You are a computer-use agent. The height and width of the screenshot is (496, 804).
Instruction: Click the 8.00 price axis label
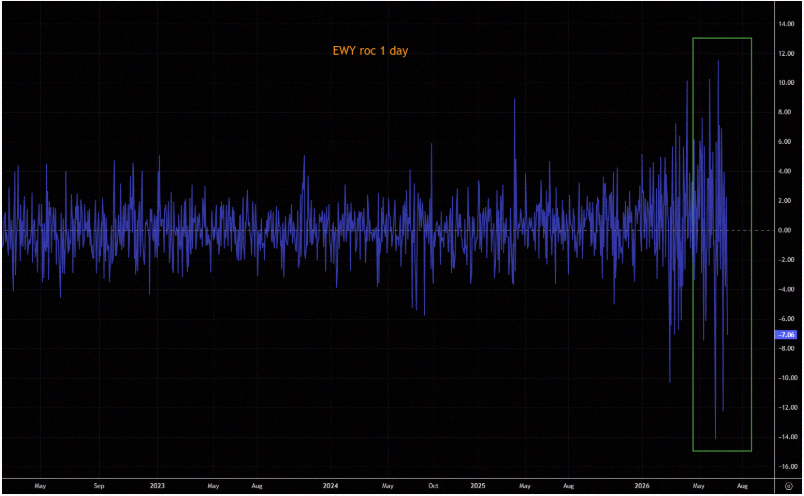coord(785,112)
